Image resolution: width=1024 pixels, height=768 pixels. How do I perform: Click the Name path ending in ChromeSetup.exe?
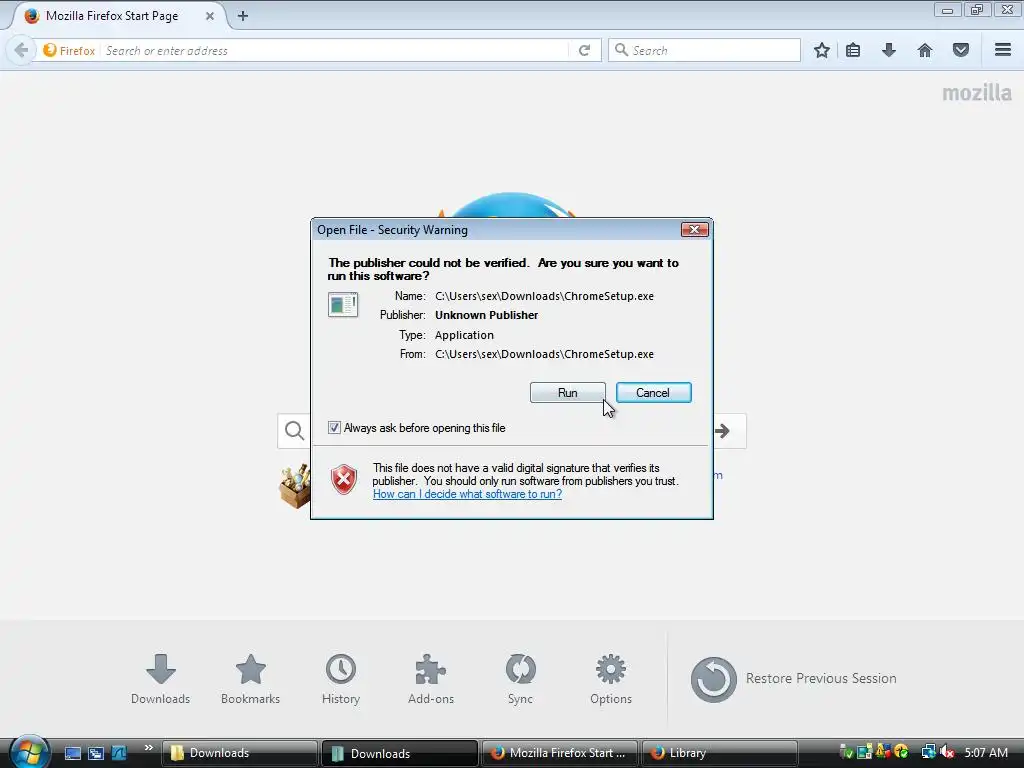point(544,296)
